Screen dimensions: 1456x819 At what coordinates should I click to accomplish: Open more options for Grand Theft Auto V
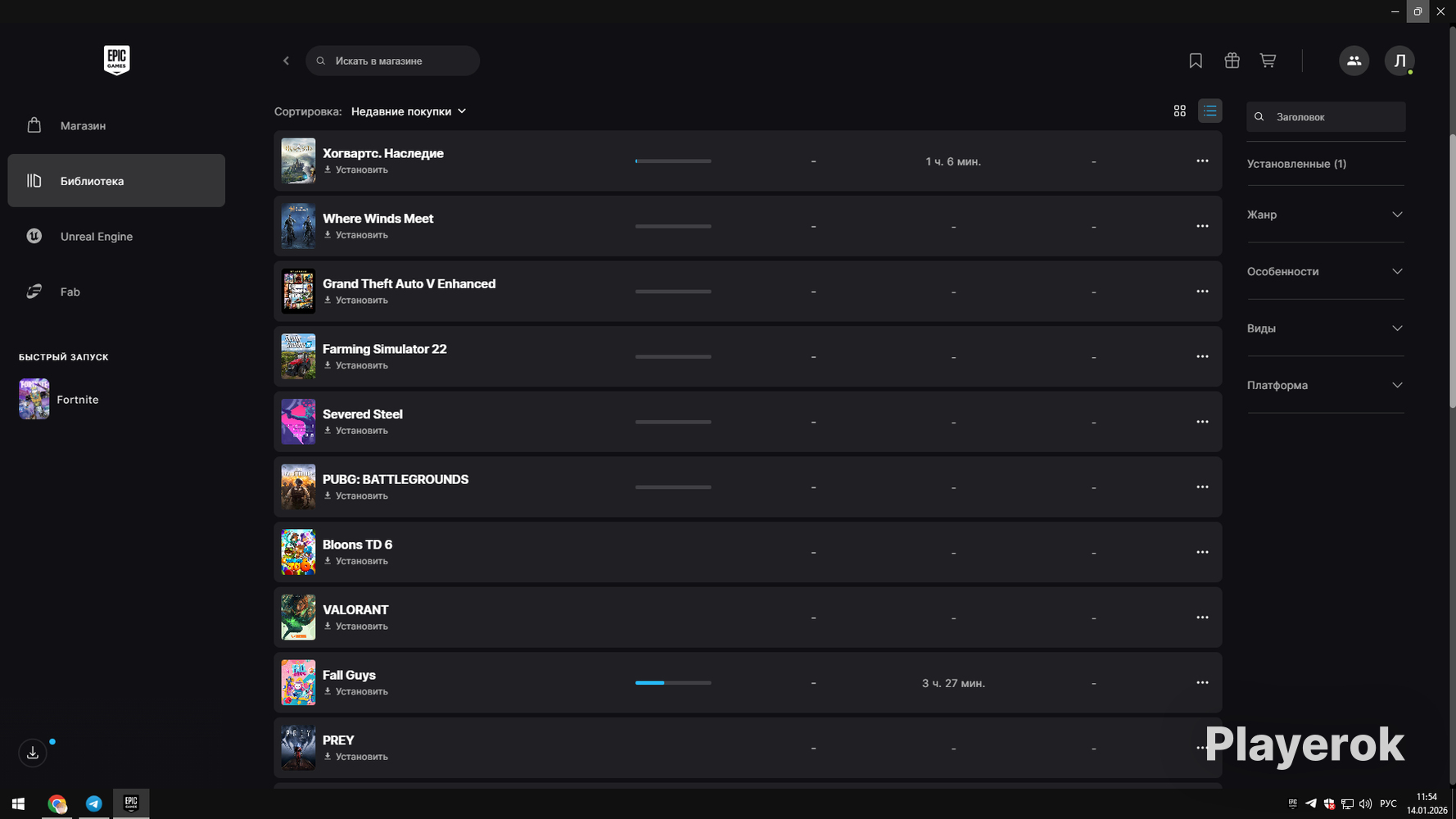[x=1202, y=292]
